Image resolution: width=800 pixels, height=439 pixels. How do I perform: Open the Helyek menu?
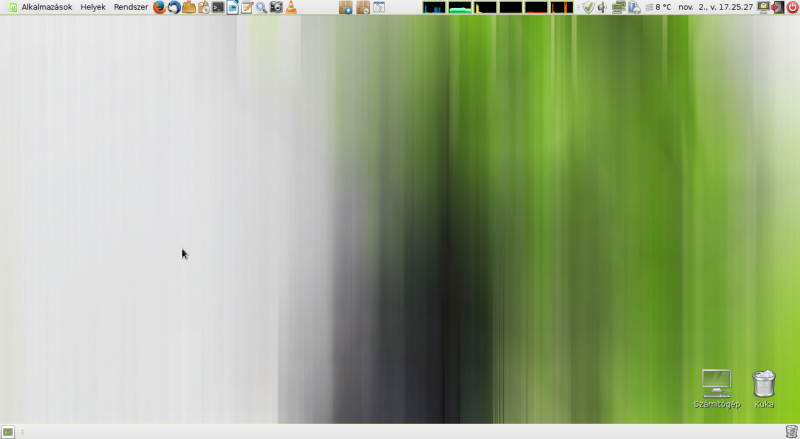(93, 7)
